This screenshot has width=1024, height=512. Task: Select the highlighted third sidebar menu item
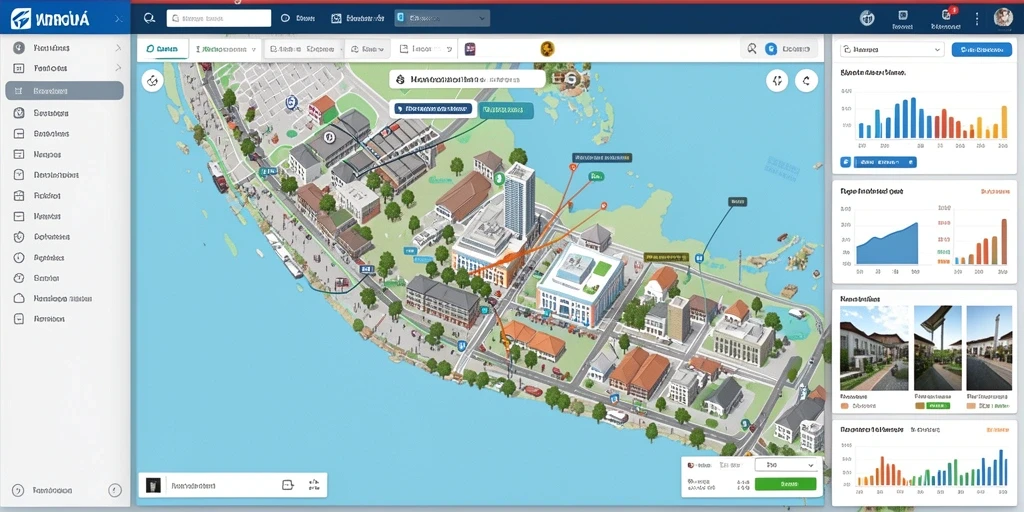(x=64, y=91)
